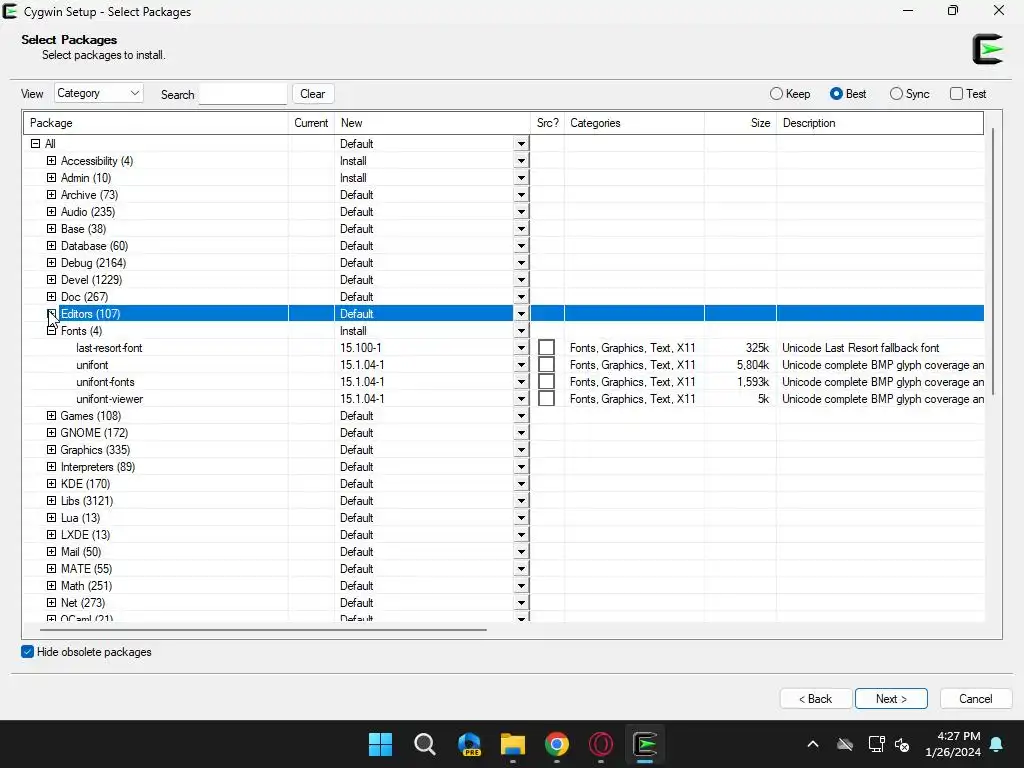Click into the Search input field

click(243, 93)
